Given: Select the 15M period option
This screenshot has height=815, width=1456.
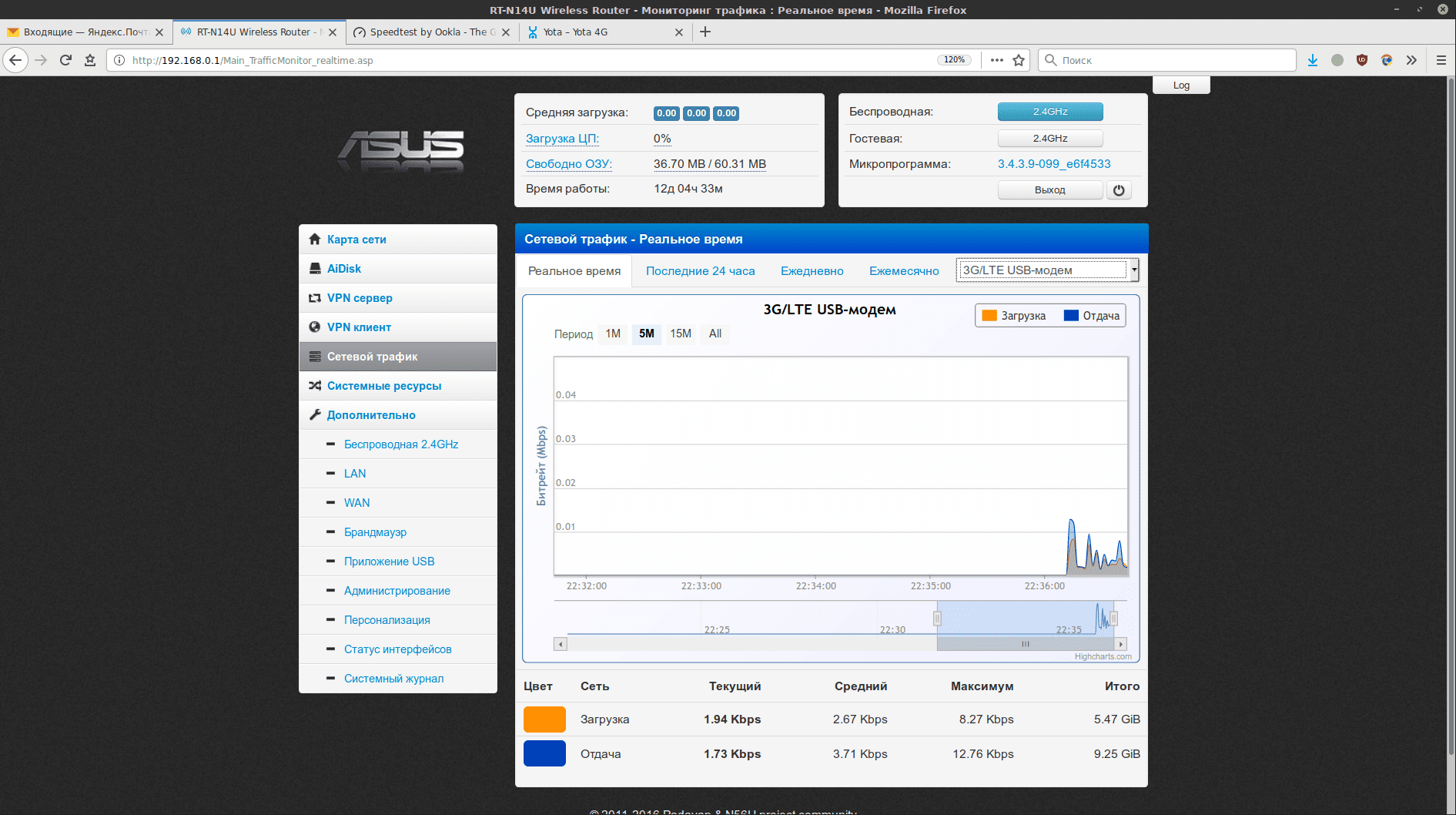Looking at the screenshot, I should pos(680,334).
